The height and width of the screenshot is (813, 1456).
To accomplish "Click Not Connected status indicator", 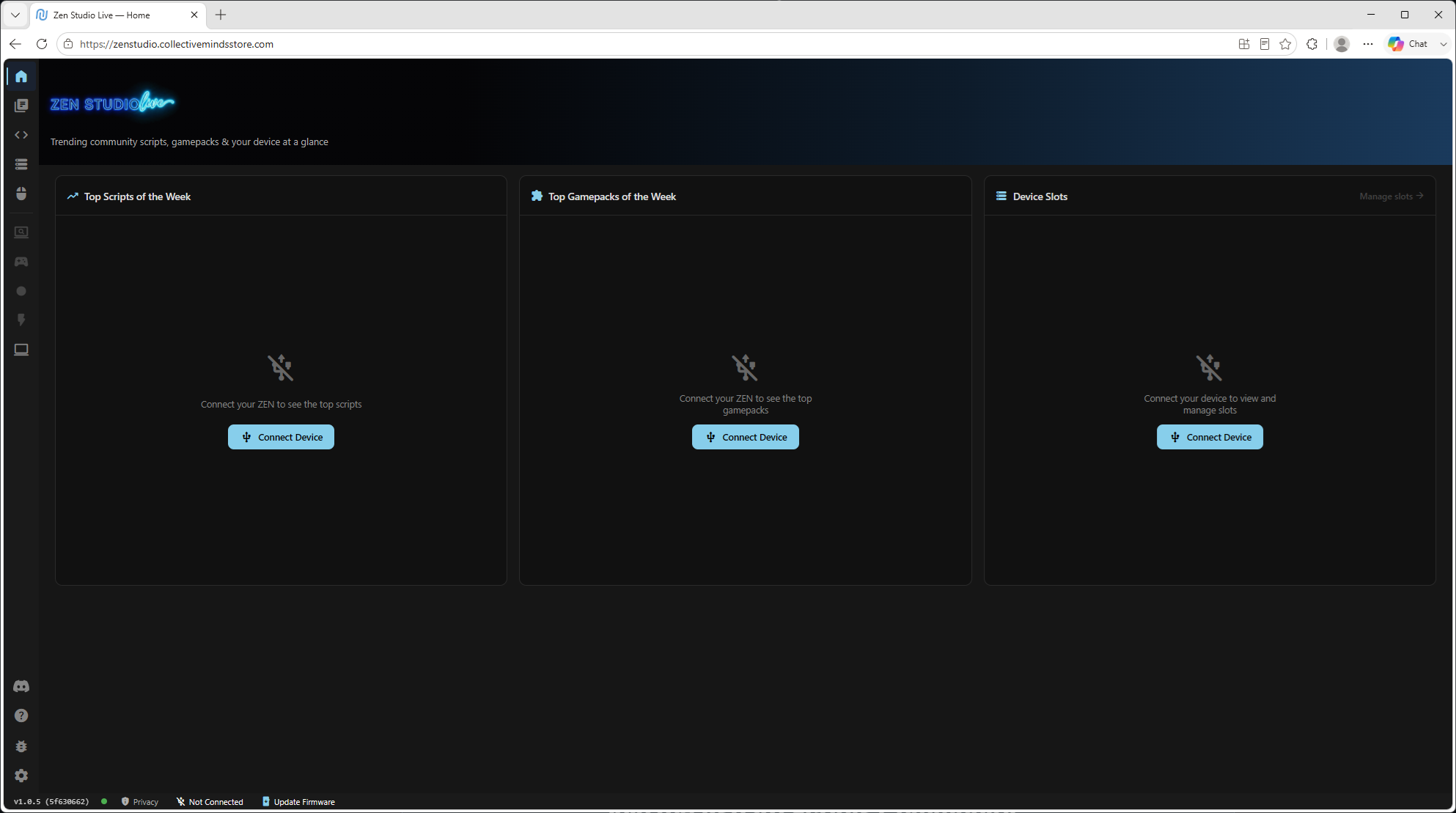I will point(210,802).
